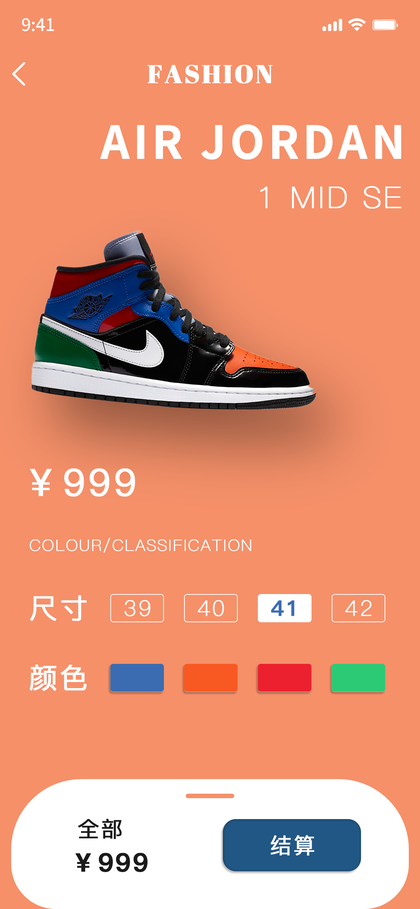Tap the bottom sheet drag handle
The height and width of the screenshot is (909, 420).
coord(210,796)
